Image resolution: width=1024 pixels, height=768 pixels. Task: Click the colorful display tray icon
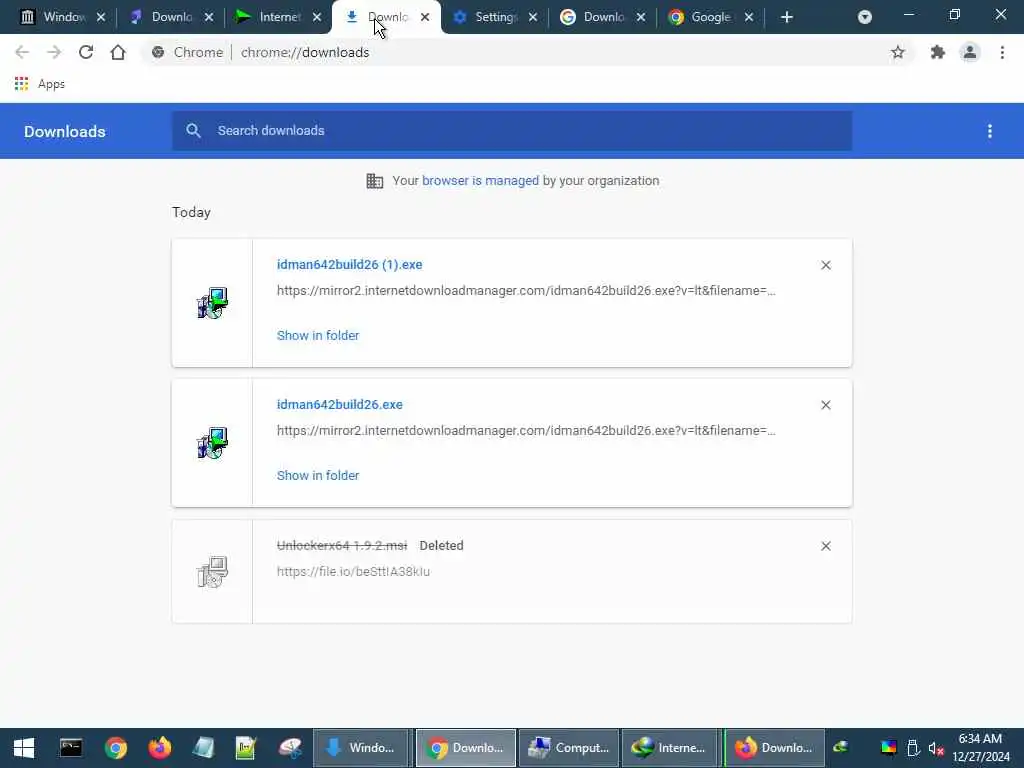(x=889, y=748)
